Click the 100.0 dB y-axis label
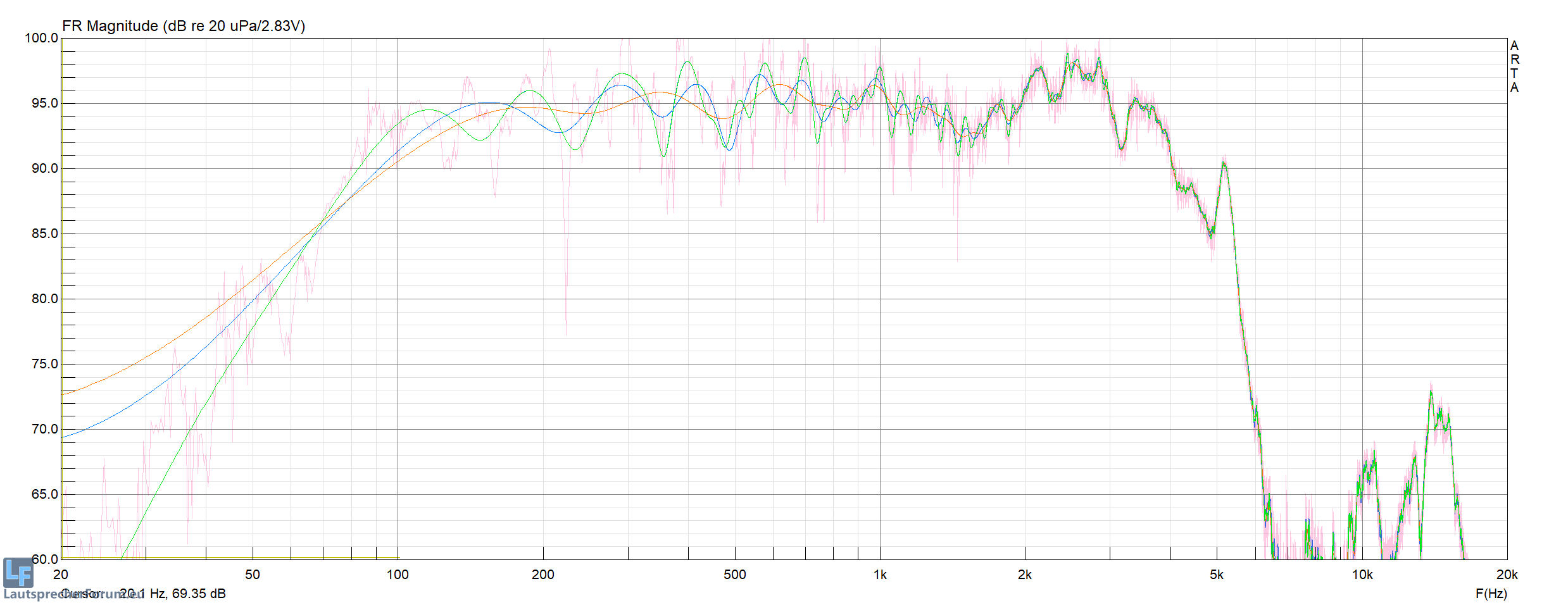The image size is (1568, 605). click(x=41, y=38)
